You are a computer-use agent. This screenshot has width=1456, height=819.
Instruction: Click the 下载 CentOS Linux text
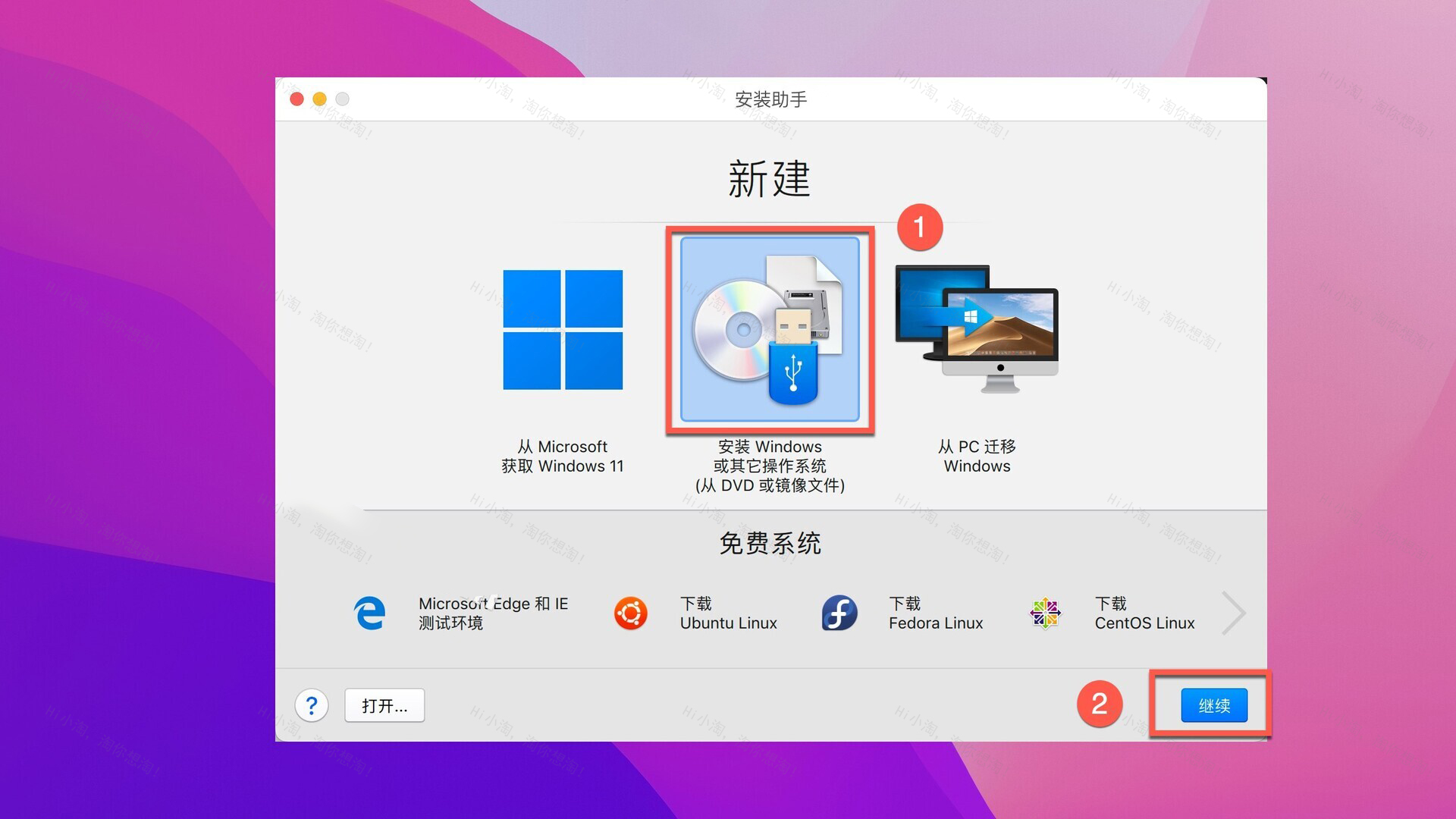point(1144,613)
